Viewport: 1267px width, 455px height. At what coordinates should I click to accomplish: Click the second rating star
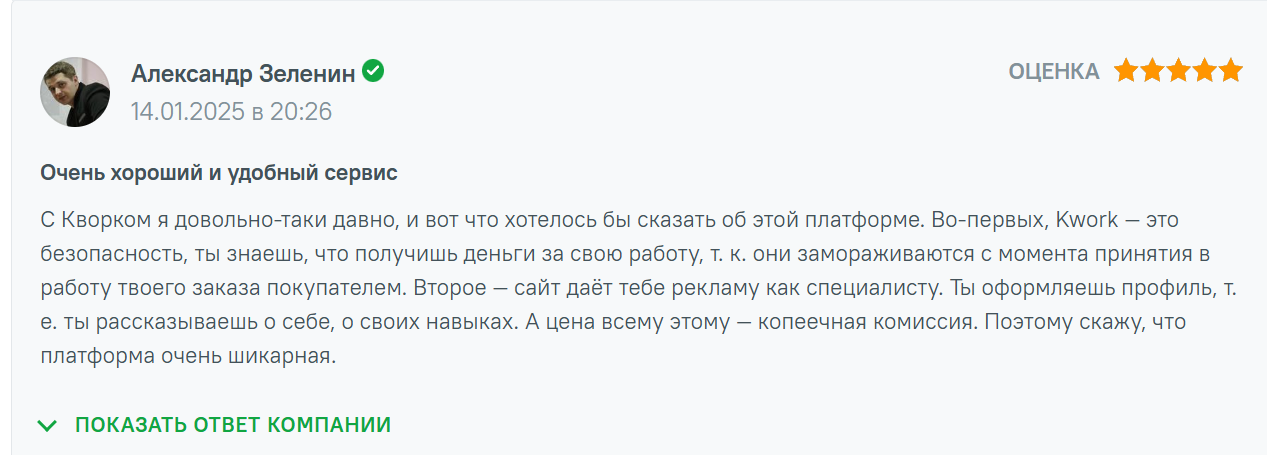[1153, 71]
